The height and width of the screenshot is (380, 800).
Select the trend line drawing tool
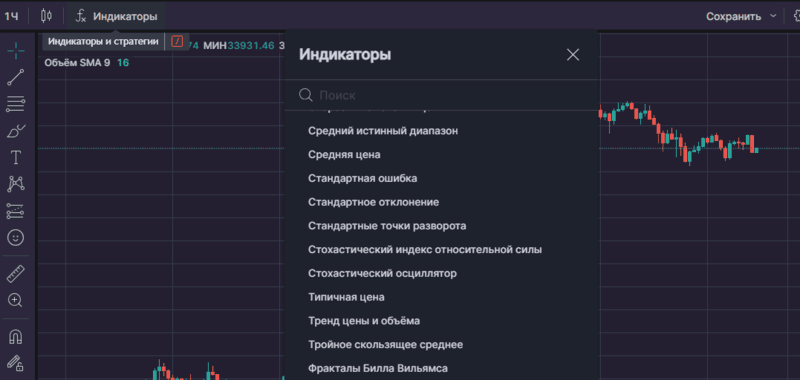click(16, 77)
